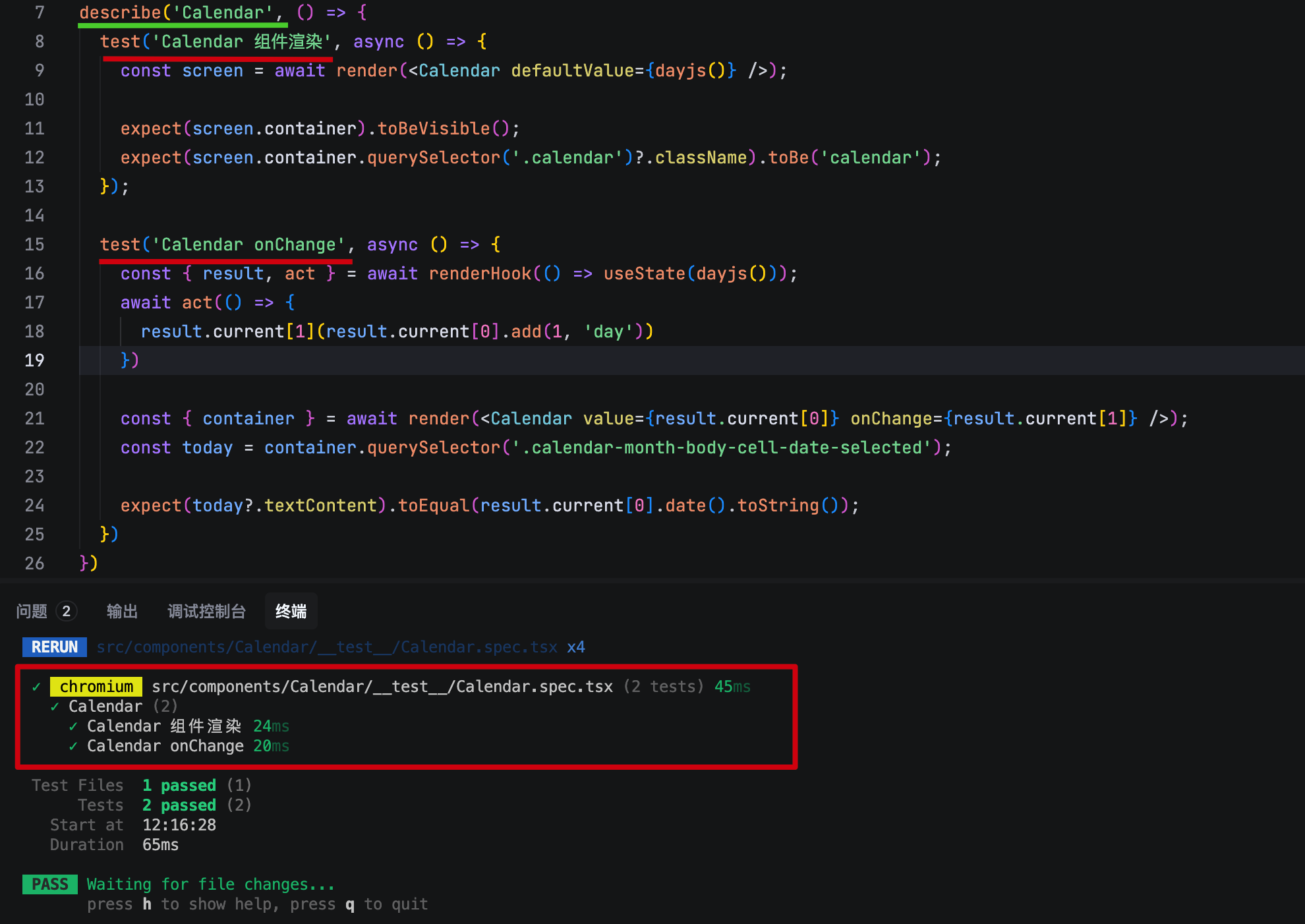Select the 终端 terminal tab
1305x924 pixels.
(x=291, y=612)
